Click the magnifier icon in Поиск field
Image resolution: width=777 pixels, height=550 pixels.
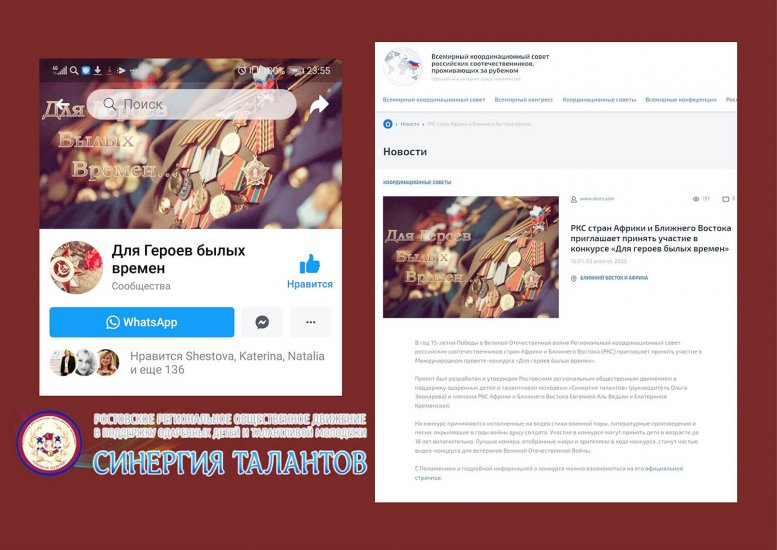tap(110, 104)
